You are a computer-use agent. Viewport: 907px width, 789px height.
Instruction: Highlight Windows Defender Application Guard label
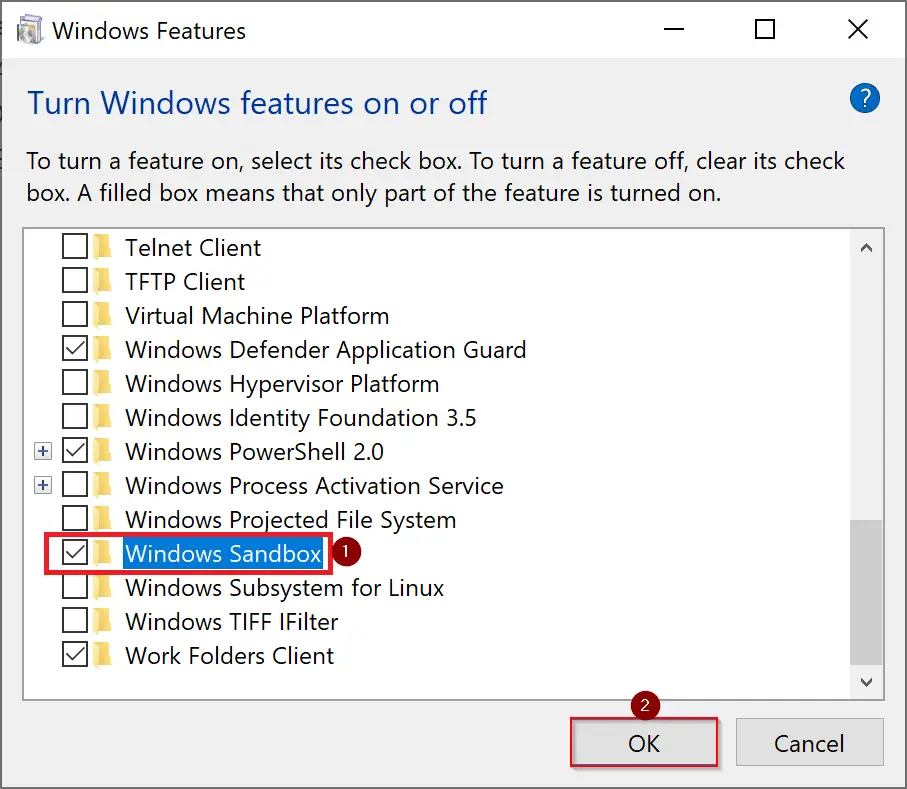click(326, 351)
